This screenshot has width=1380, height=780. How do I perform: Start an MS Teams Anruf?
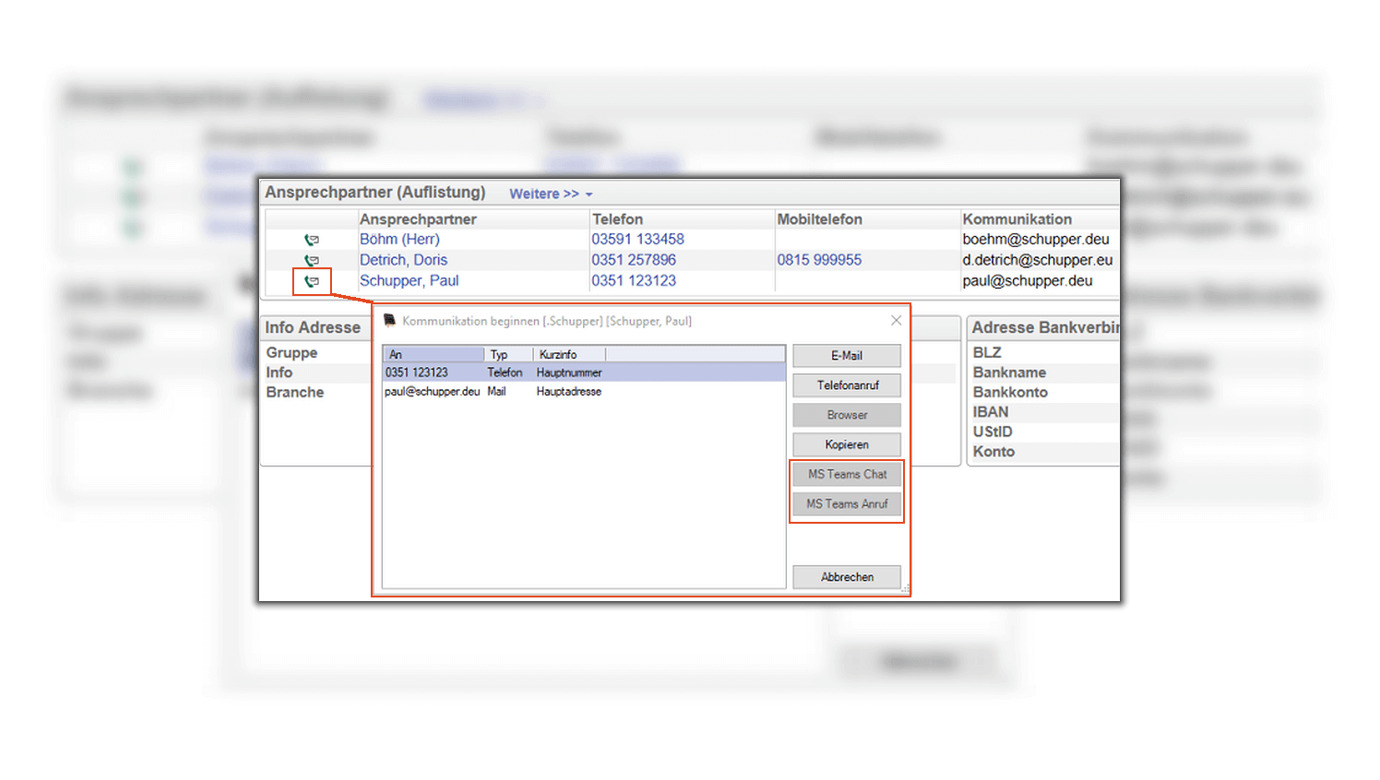(x=847, y=504)
